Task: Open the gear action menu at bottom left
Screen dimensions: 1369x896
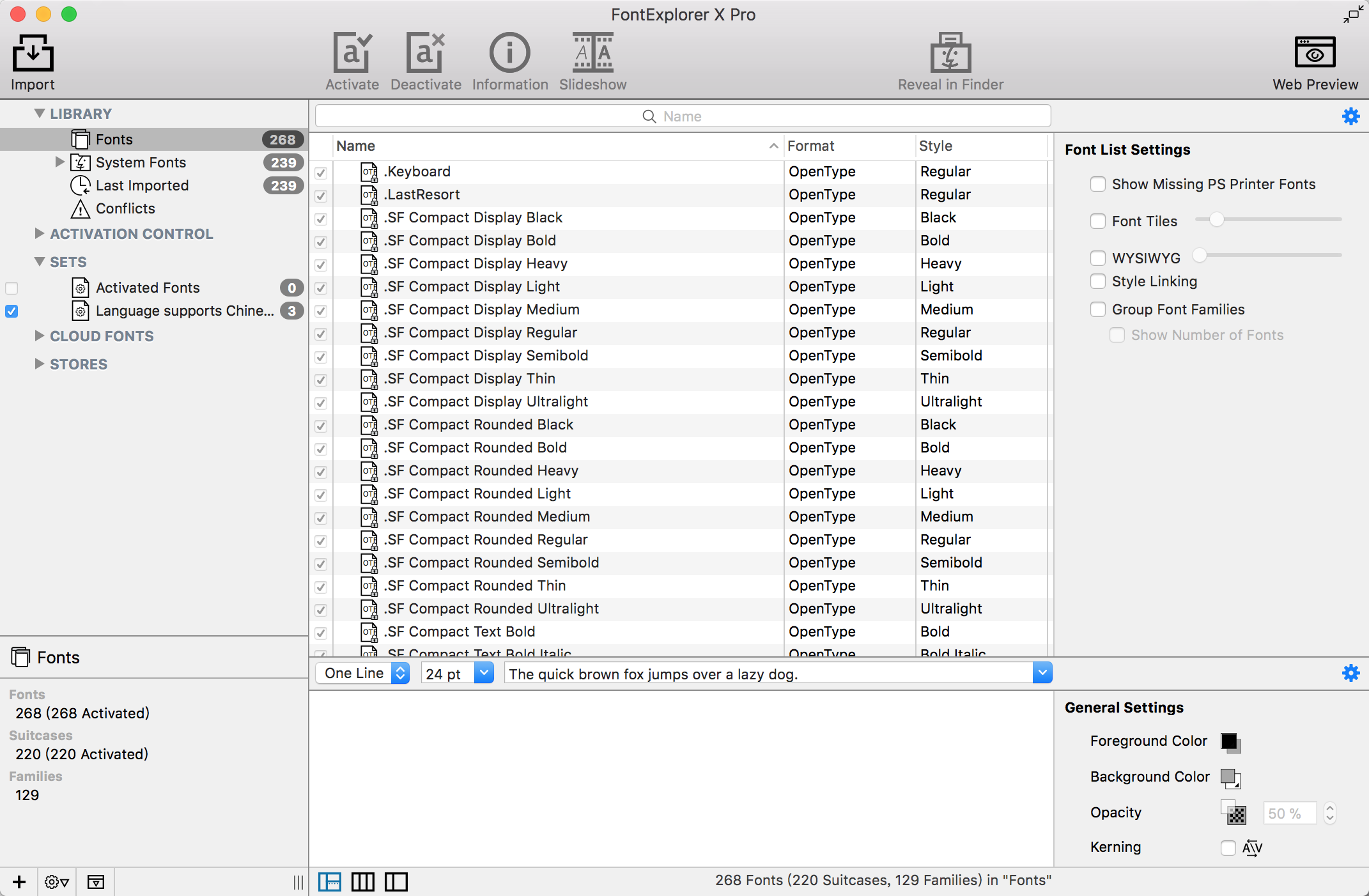Action: 57,882
